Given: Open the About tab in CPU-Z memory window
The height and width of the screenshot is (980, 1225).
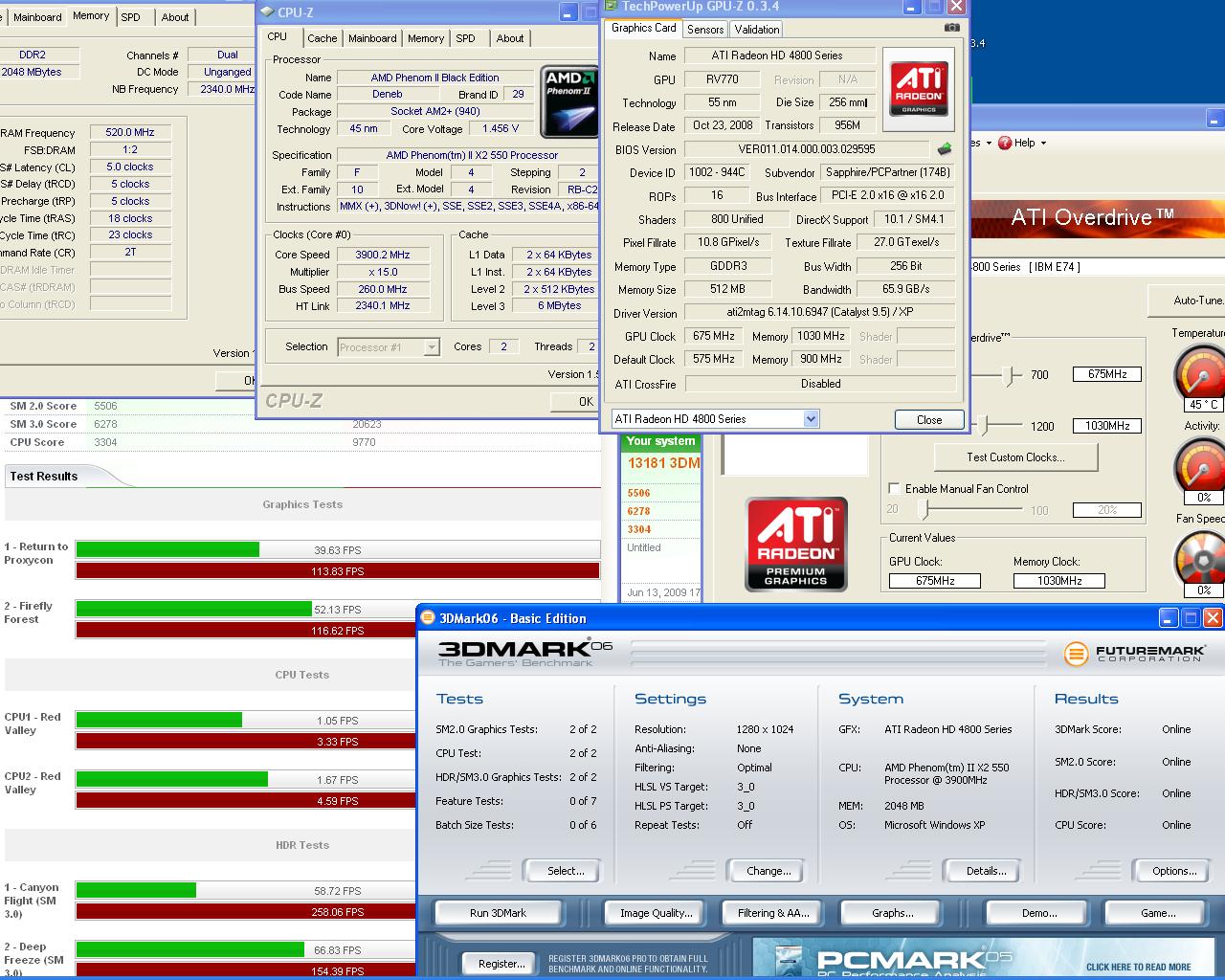Looking at the screenshot, I should [175, 17].
